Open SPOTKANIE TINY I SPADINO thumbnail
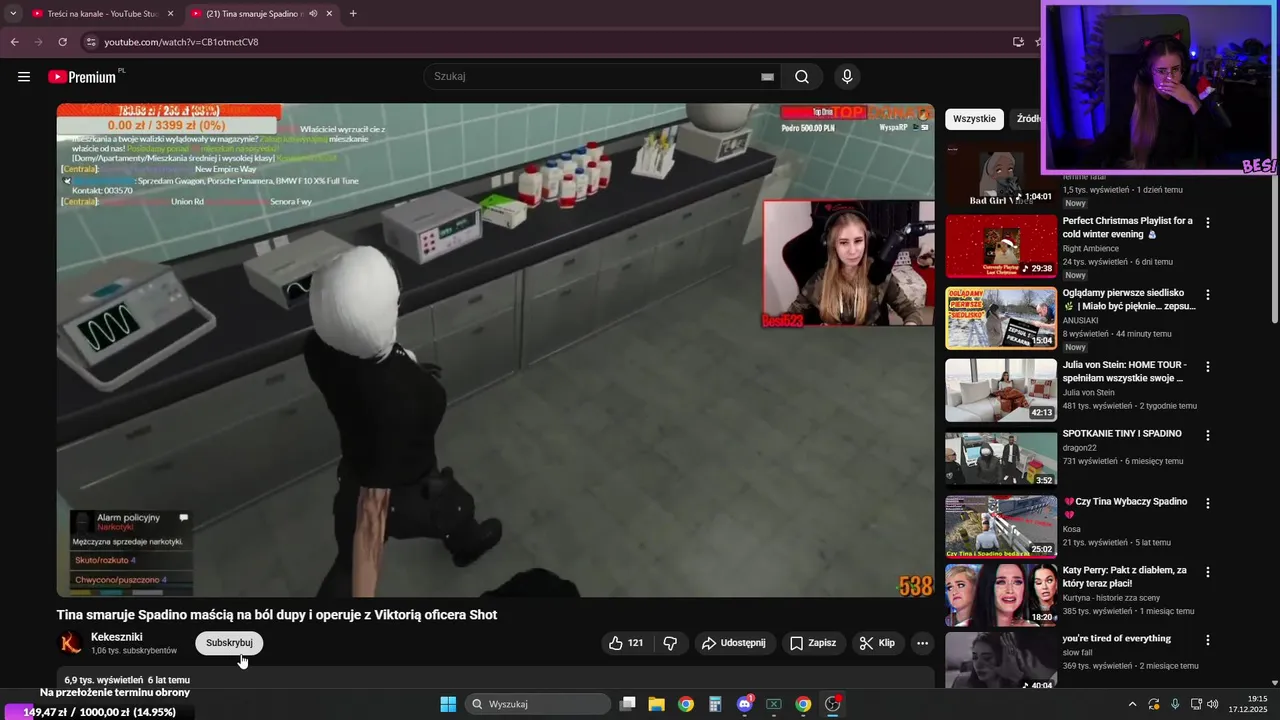 pyautogui.click(x=1001, y=459)
